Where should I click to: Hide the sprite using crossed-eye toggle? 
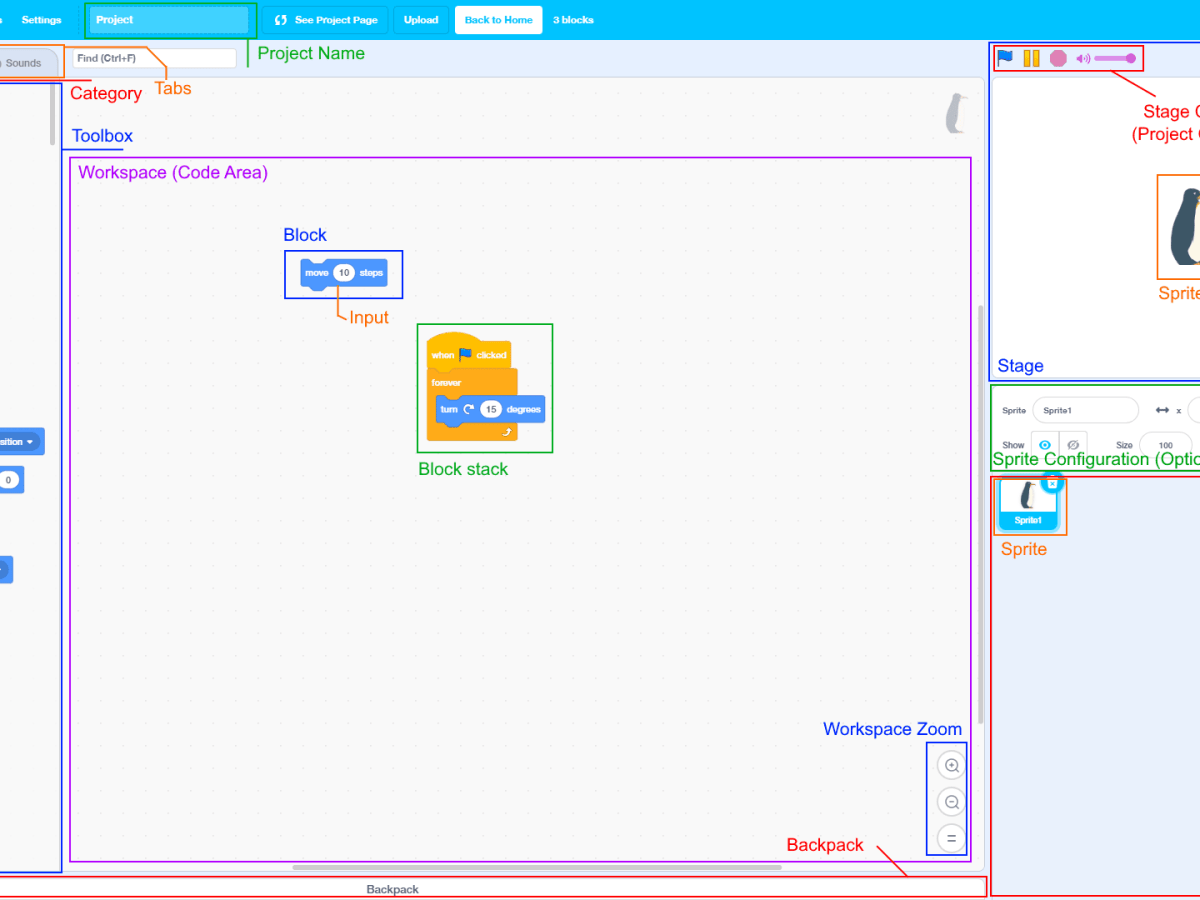[1073, 445]
